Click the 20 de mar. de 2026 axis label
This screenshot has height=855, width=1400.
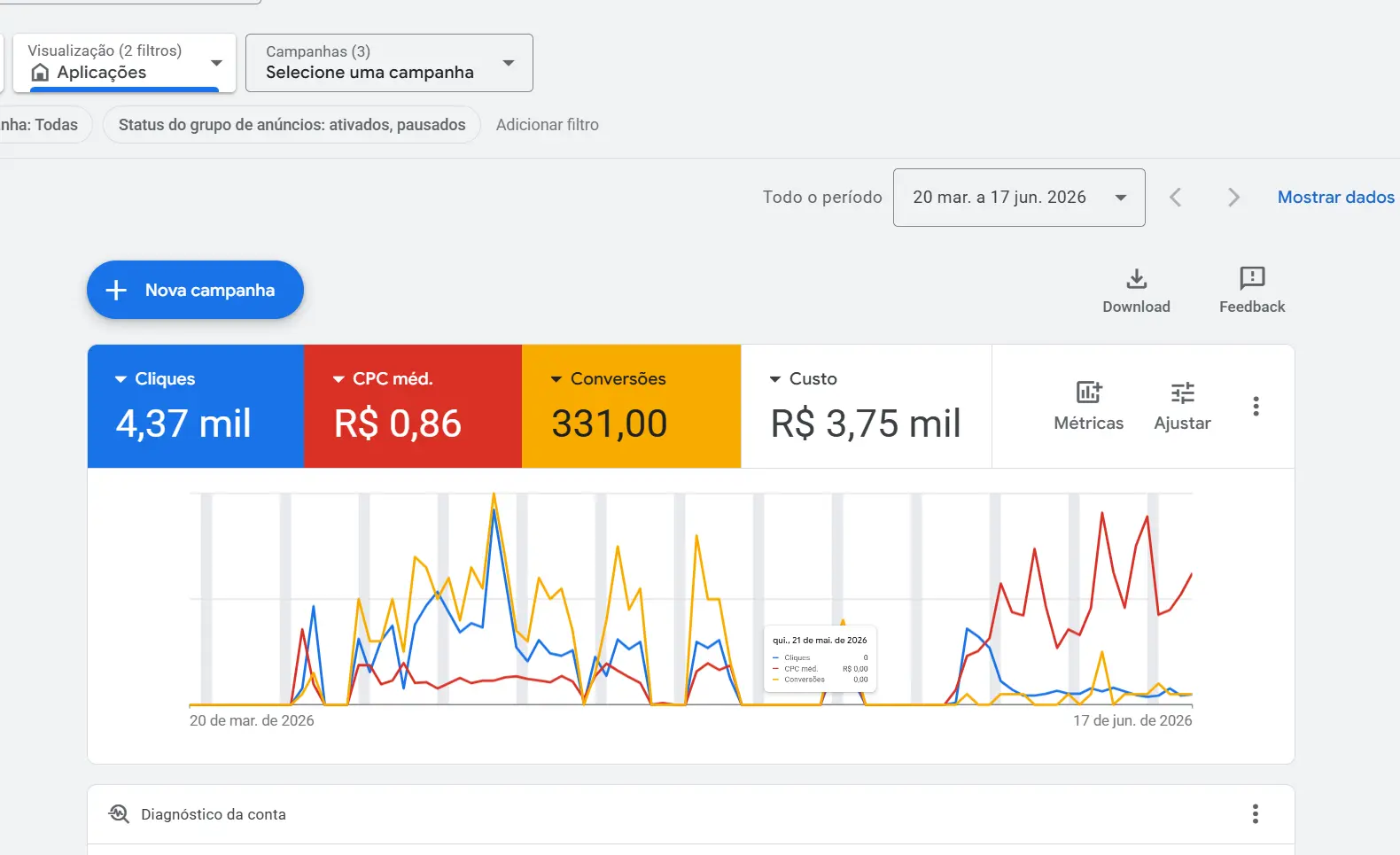pyautogui.click(x=252, y=720)
